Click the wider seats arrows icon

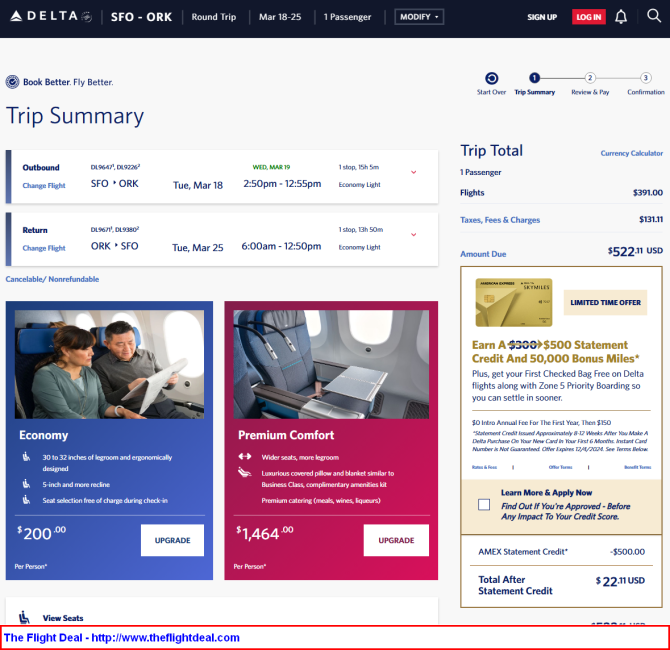(245, 456)
